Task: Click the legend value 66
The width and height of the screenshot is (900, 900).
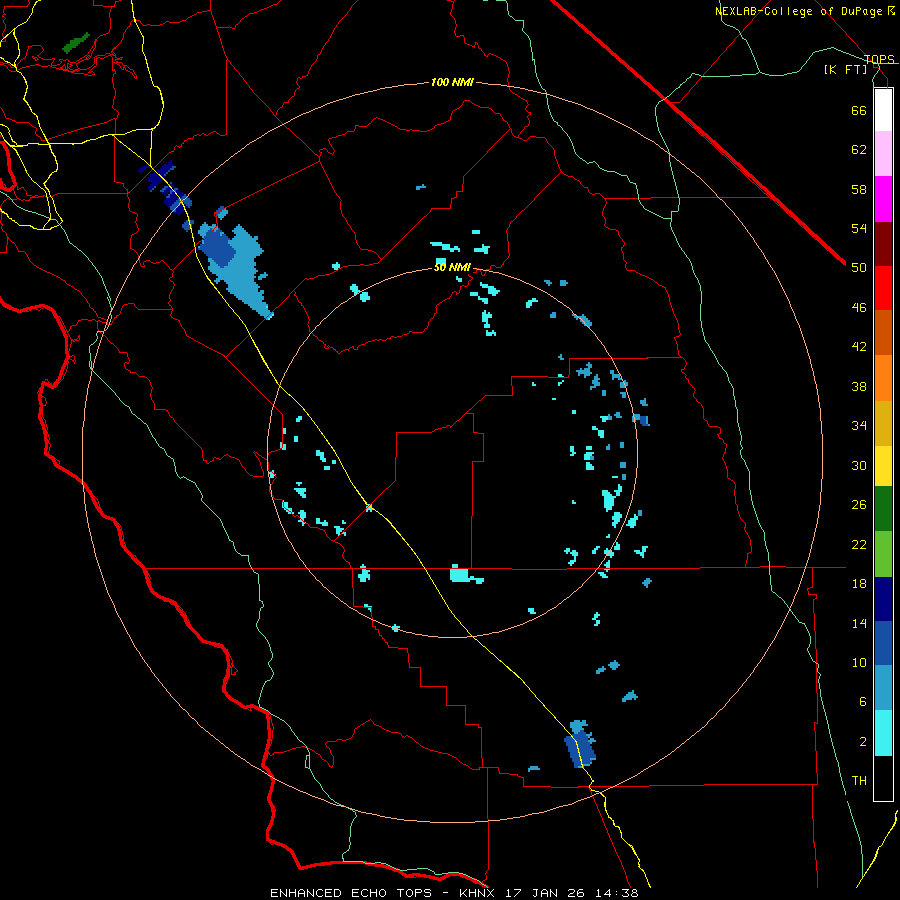Action: [859, 110]
